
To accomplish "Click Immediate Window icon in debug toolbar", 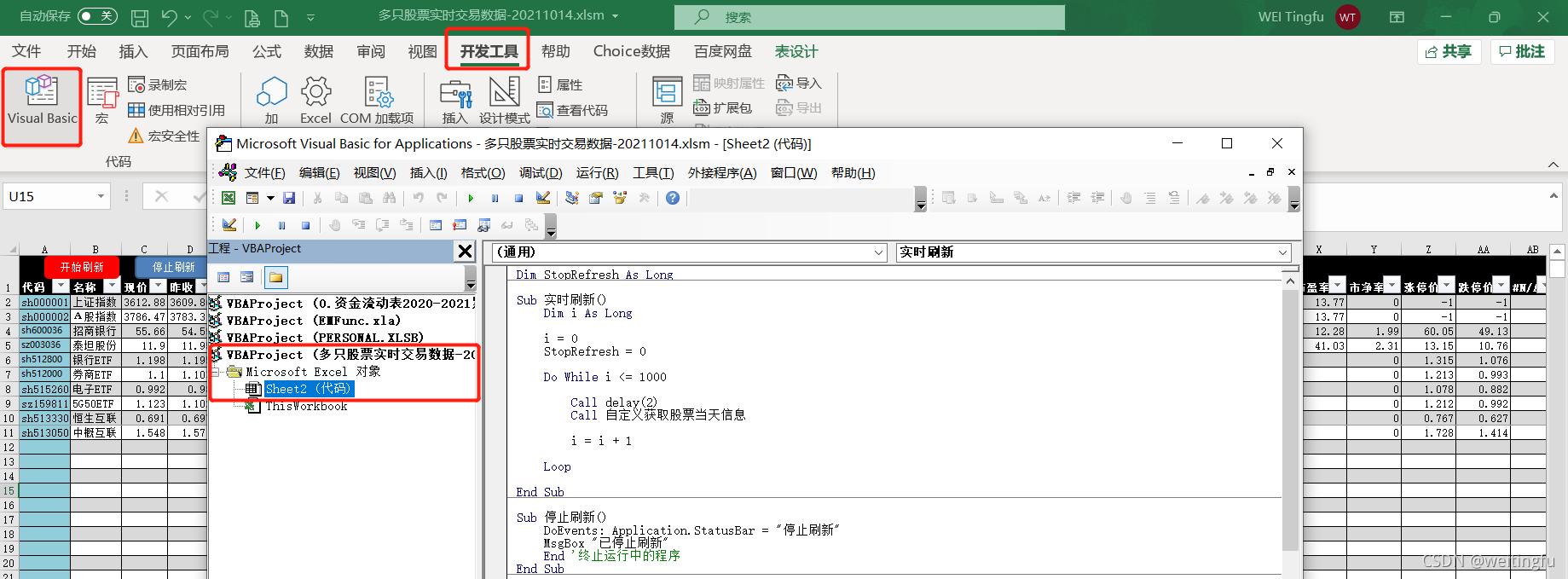I will pyautogui.click(x=460, y=225).
